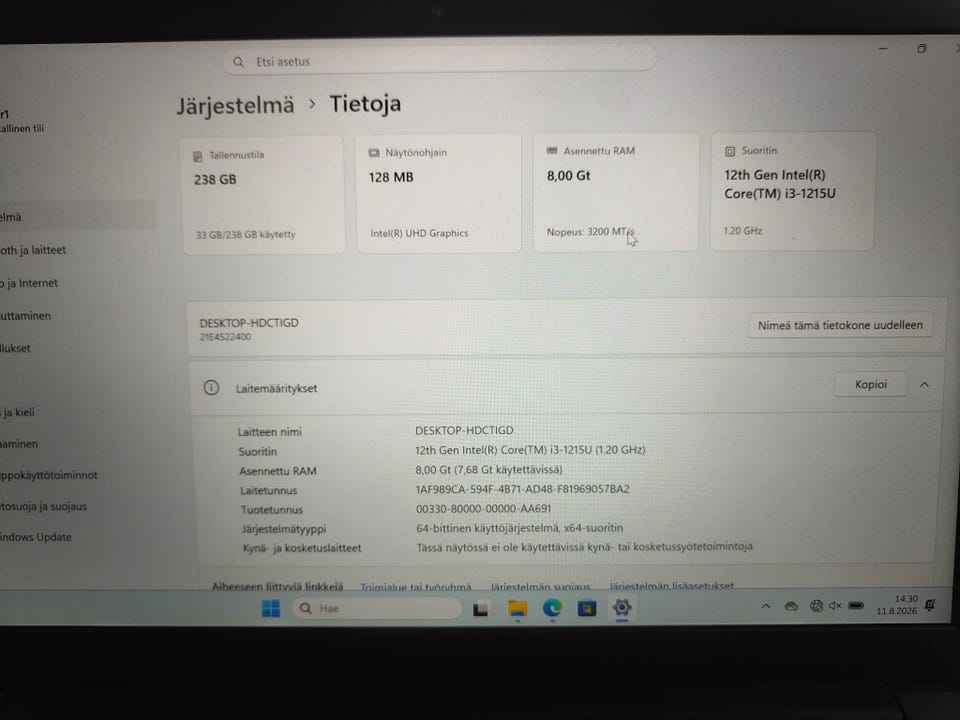Select the Järjestelmä sidebar item
This screenshot has width=960, height=720.
click(77, 217)
